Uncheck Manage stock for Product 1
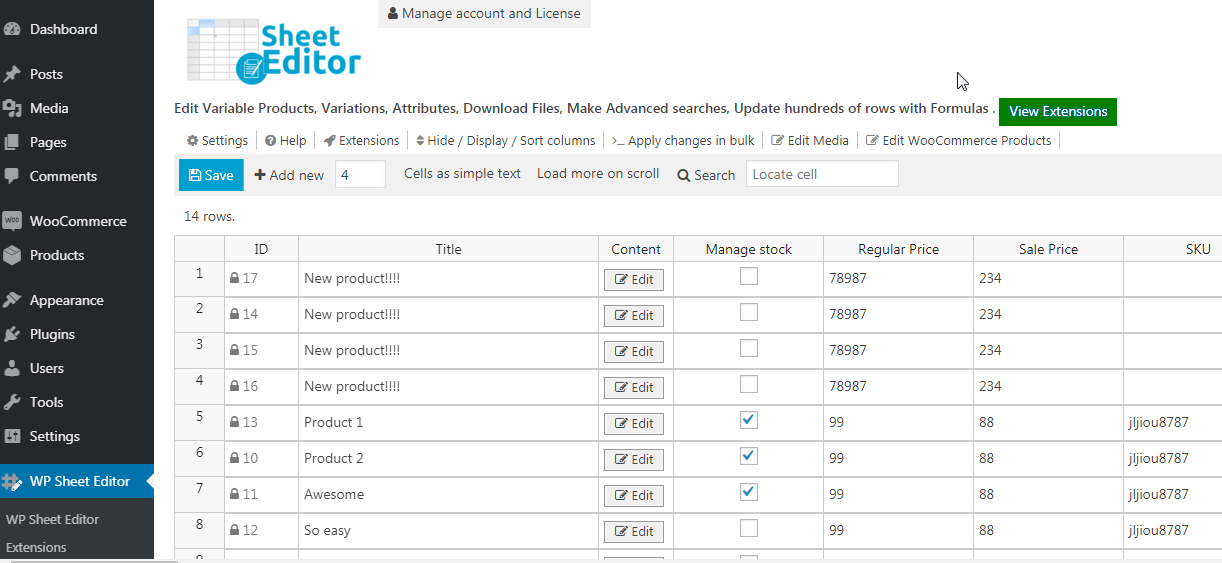1222x563 pixels. click(748, 421)
